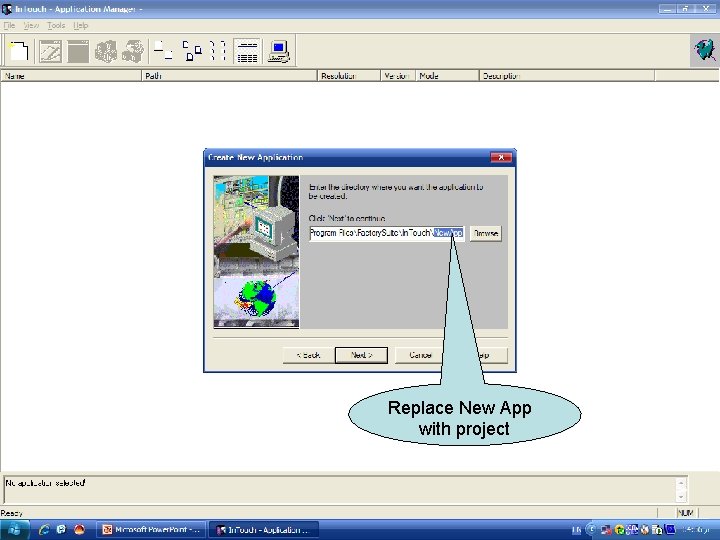Open the WindowMaker toolbar icon
Image resolution: width=720 pixels, height=540 pixels.
[x=50, y=51]
